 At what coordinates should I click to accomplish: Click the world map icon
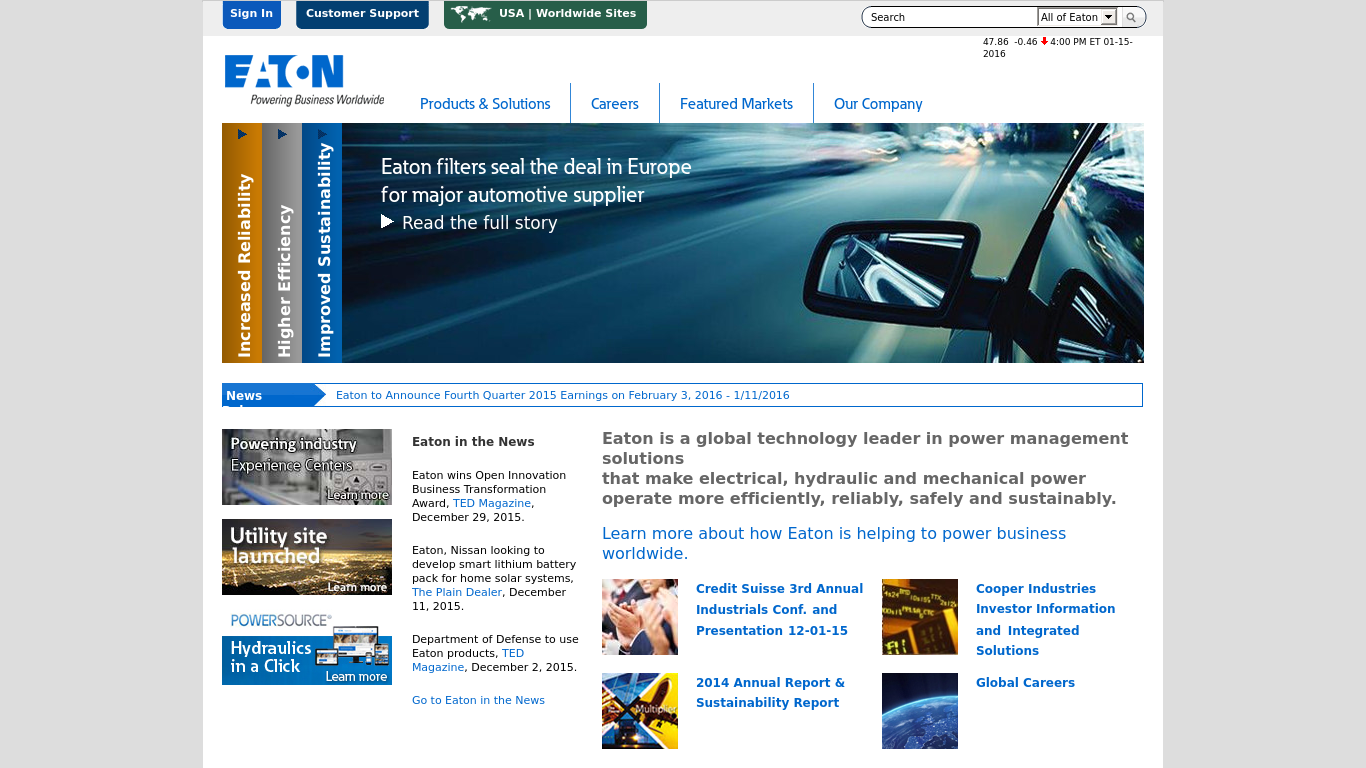pyautogui.click(x=470, y=14)
